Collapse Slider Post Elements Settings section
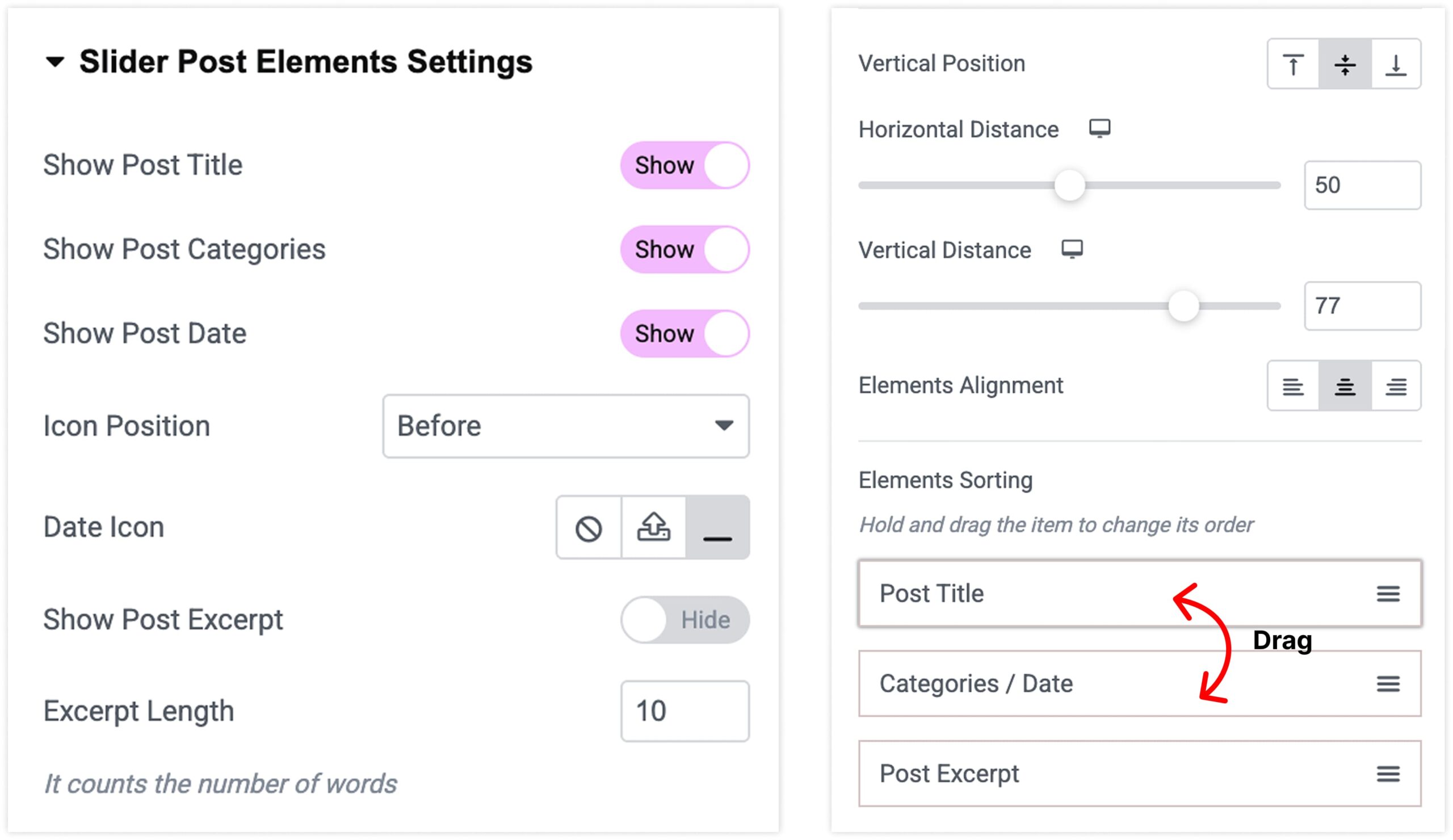 [55, 62]
